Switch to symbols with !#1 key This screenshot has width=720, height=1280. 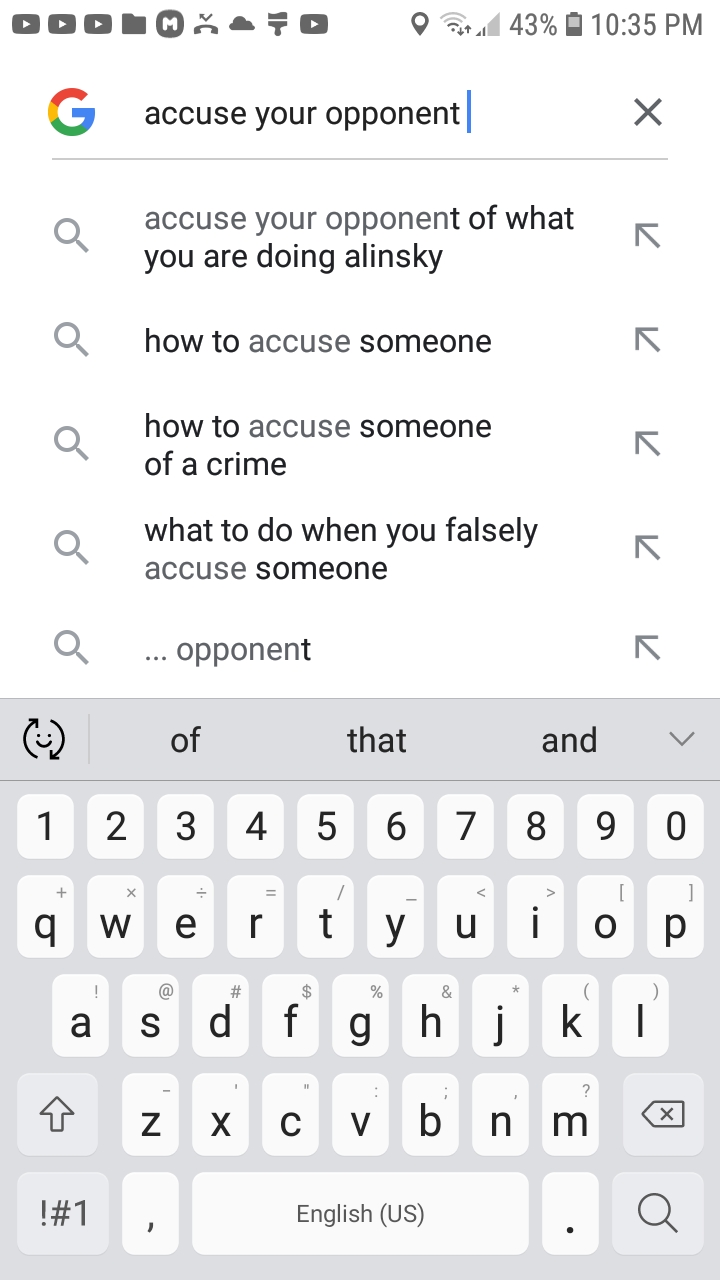pos(63,1214)
